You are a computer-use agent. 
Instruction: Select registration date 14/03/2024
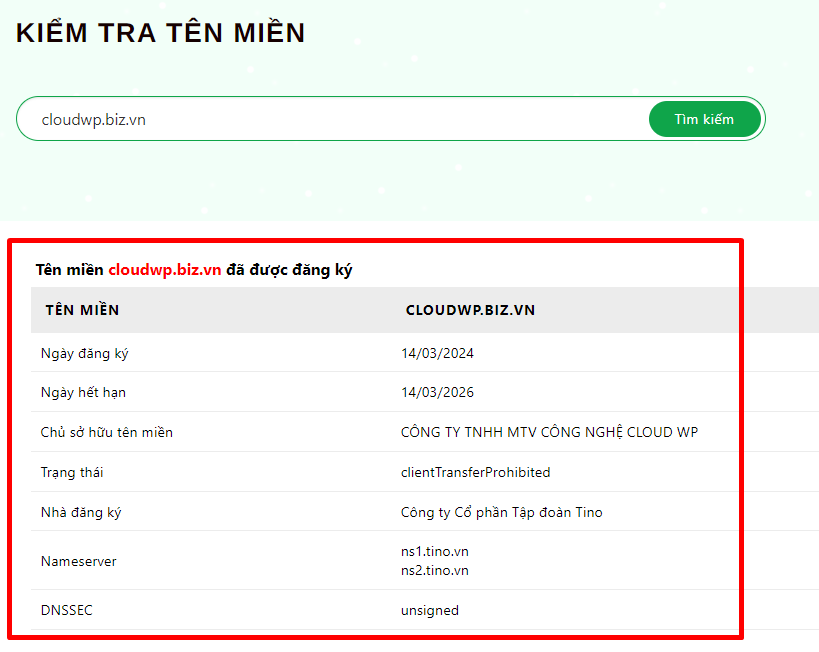pos(437,354)
